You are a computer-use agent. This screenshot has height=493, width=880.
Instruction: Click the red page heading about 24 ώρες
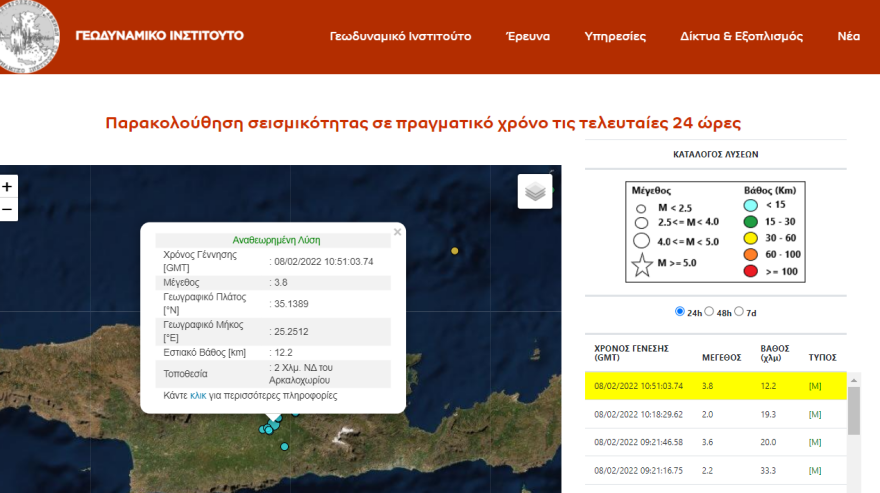[423, 123]
